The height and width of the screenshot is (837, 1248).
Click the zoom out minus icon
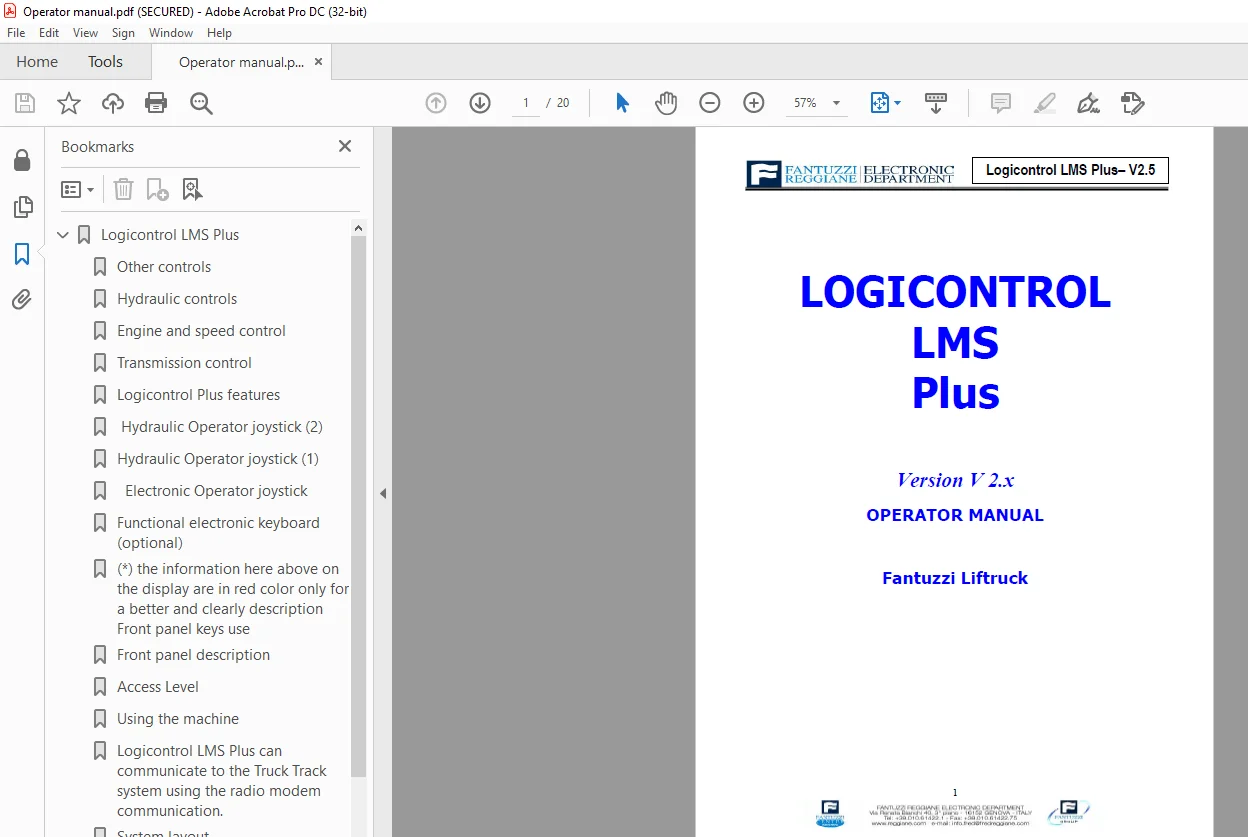pyautogui.click(x=710, y=103)
